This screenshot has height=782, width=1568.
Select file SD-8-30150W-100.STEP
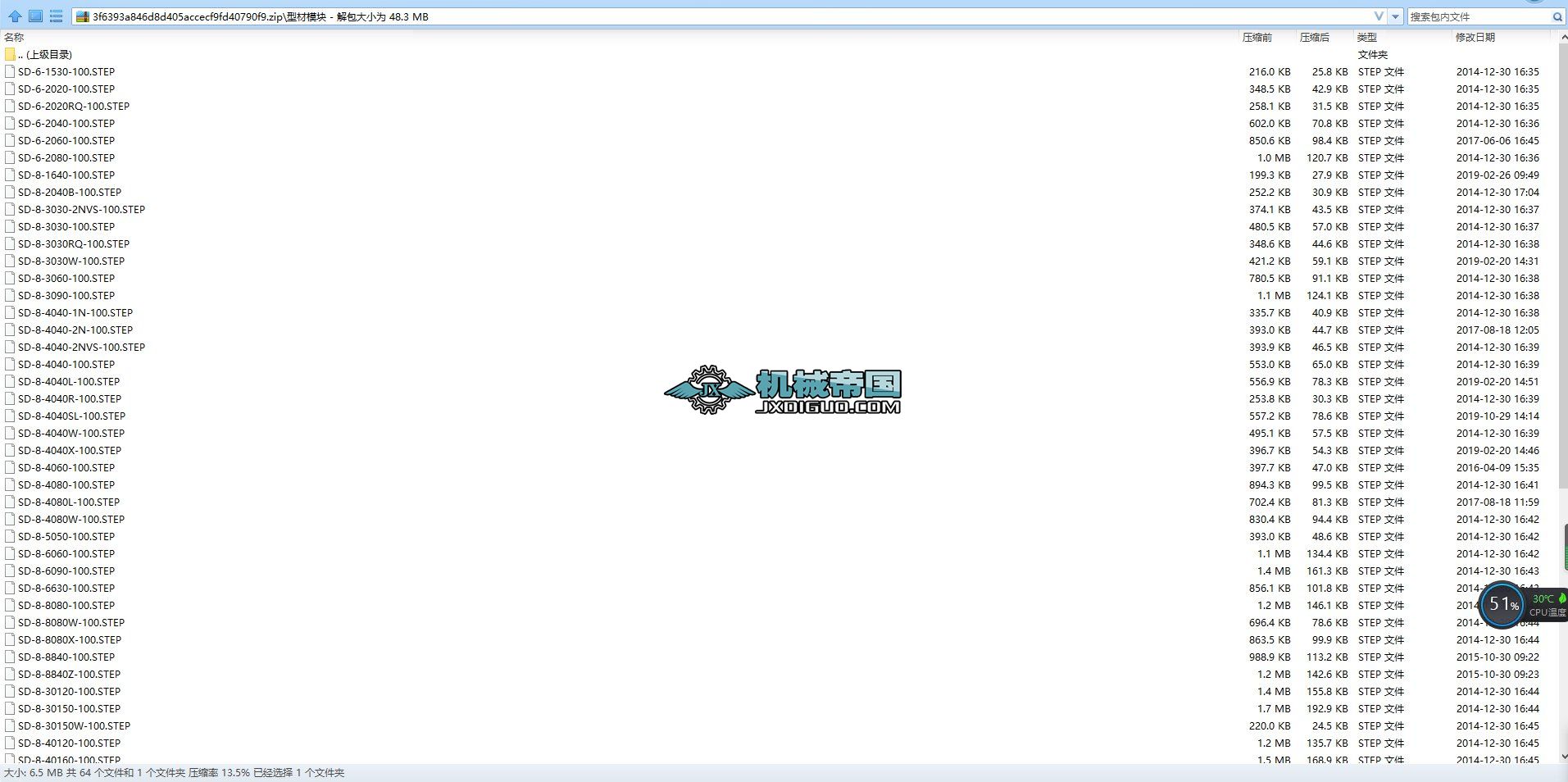pos(75,725)
